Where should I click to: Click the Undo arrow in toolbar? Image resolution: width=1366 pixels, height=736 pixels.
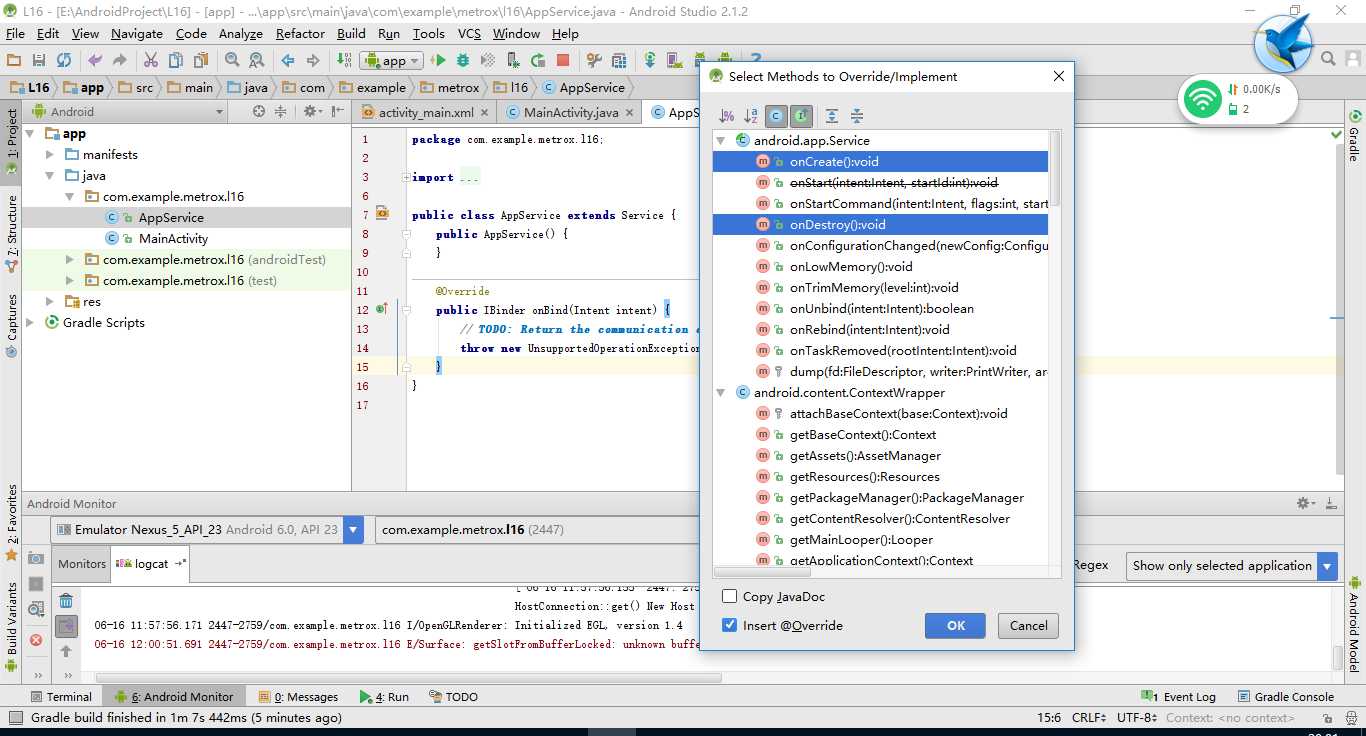point(95,60)
